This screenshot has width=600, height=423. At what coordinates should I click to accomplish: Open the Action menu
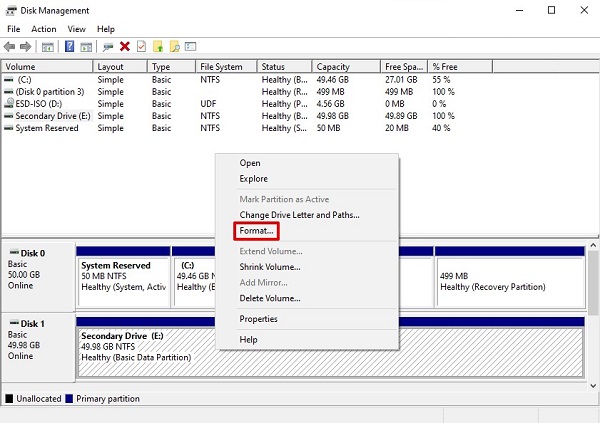(44, 29)
